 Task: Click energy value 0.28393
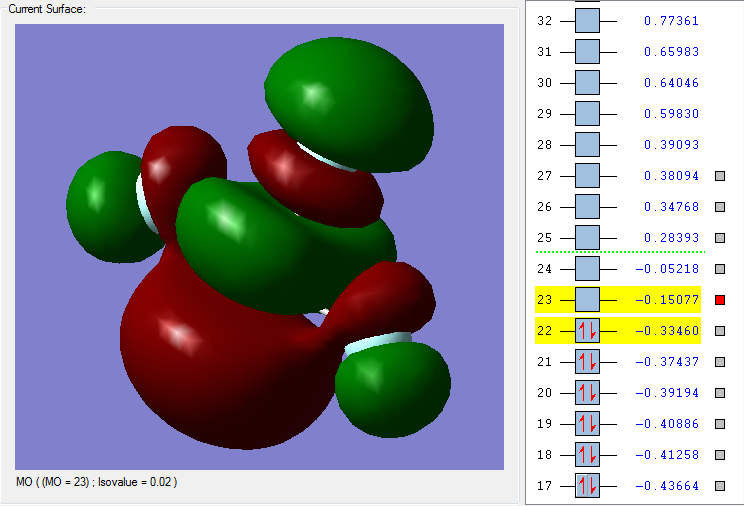coord(671,238)
